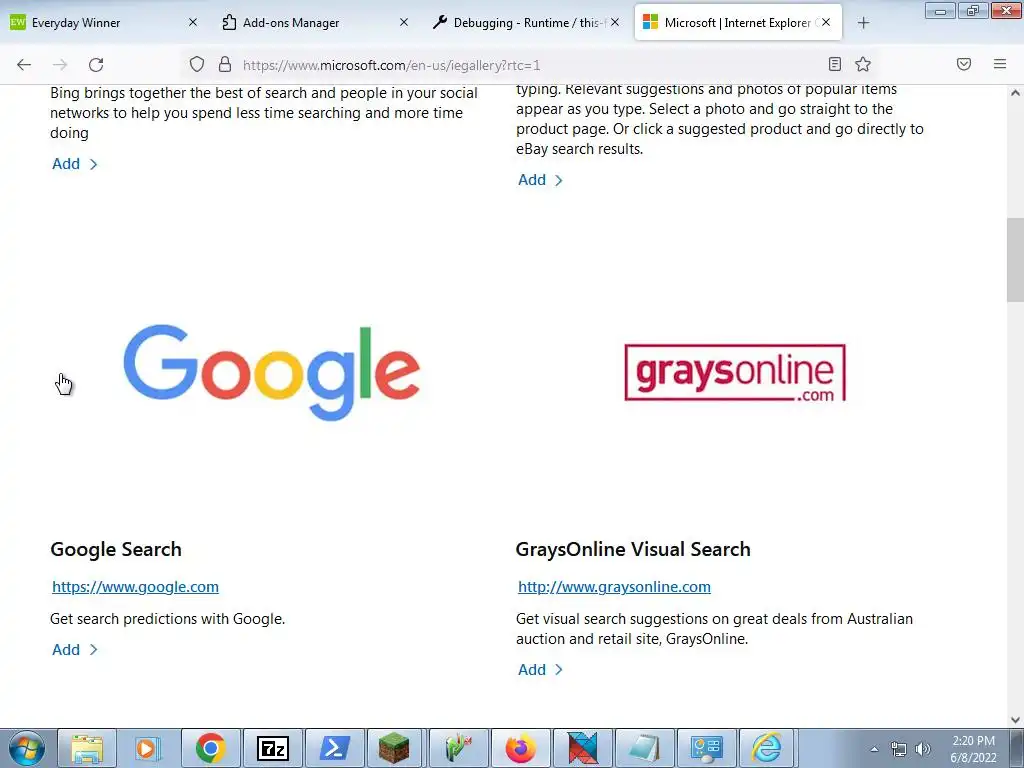Click the graysonline.com logo image
The height and width of the screenshot is (768, 1024).
click(x=735, y=372)
